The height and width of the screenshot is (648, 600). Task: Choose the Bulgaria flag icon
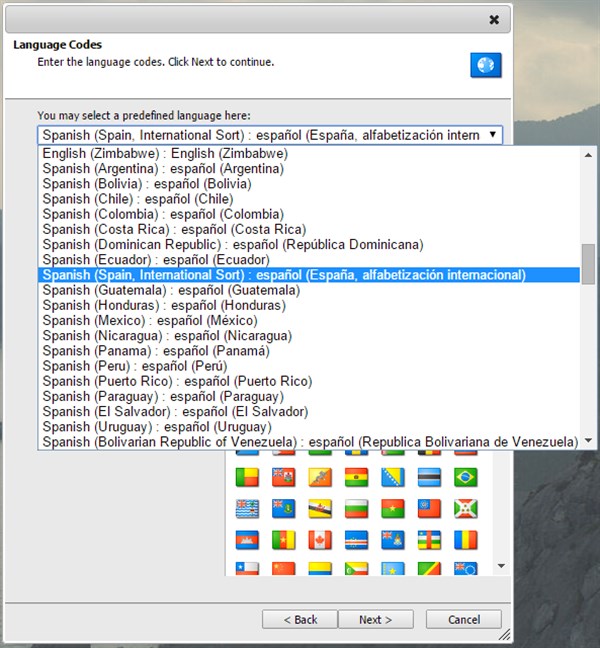[356, 509]
